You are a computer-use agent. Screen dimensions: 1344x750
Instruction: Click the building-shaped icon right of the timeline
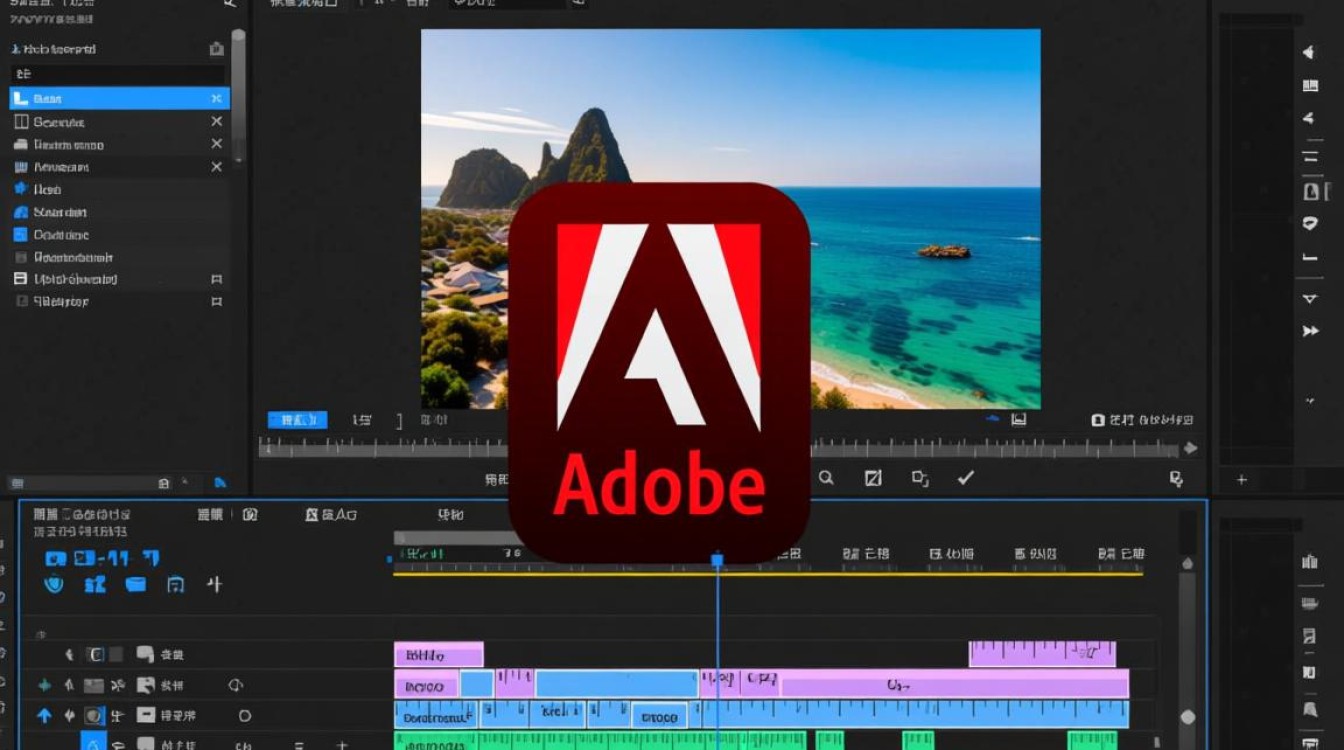click(1309, 562)
